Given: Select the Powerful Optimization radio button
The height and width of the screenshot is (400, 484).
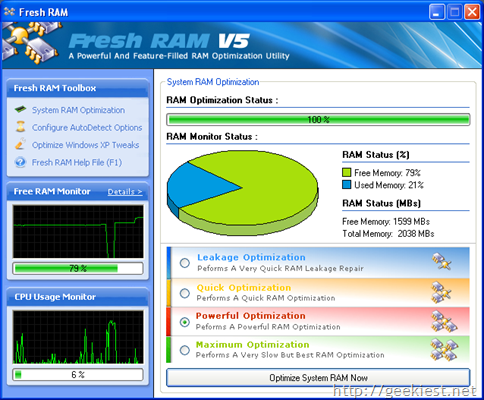Looking at the screenshot, I should (x=185, y=322).
